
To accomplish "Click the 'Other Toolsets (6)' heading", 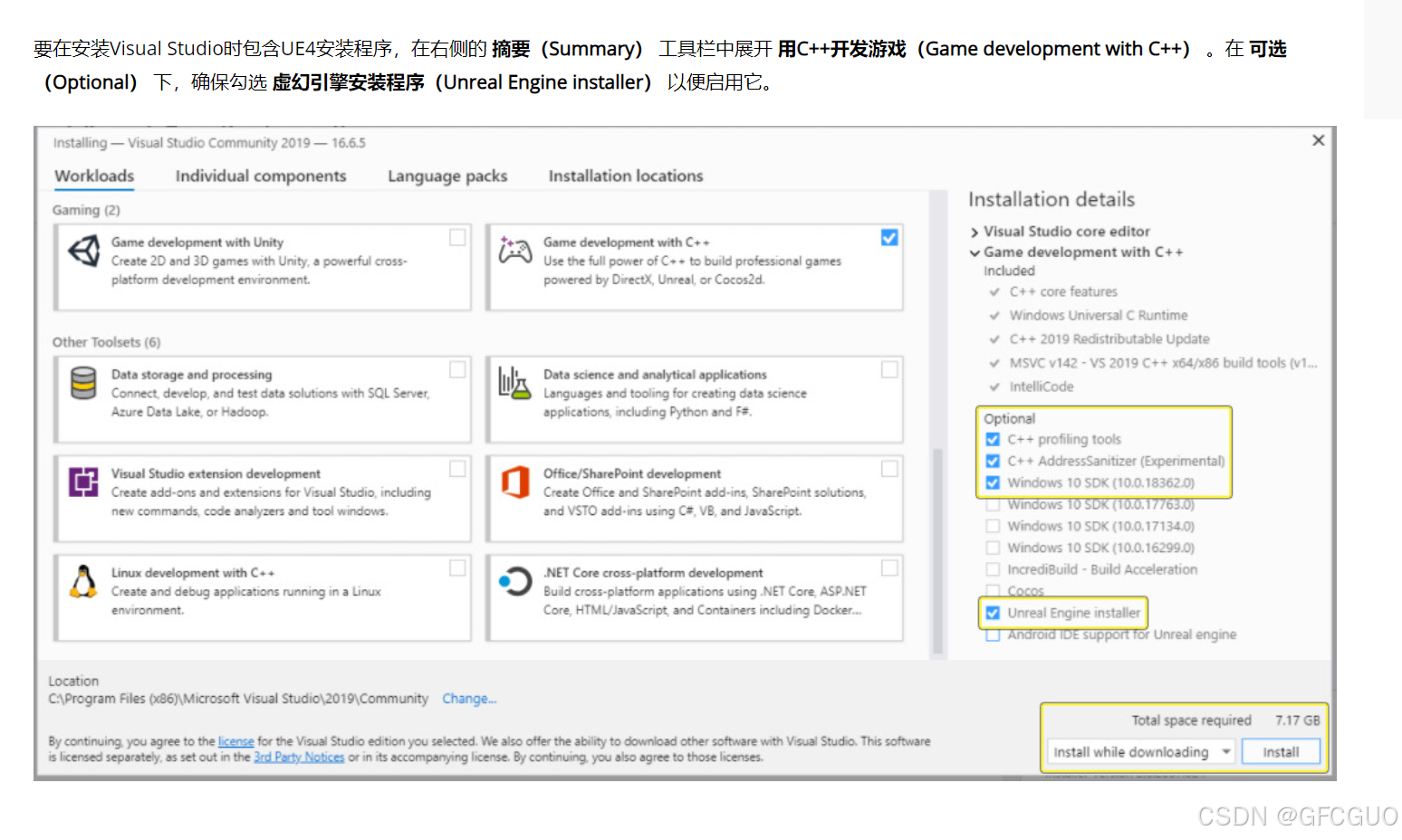I will point(106,342).
